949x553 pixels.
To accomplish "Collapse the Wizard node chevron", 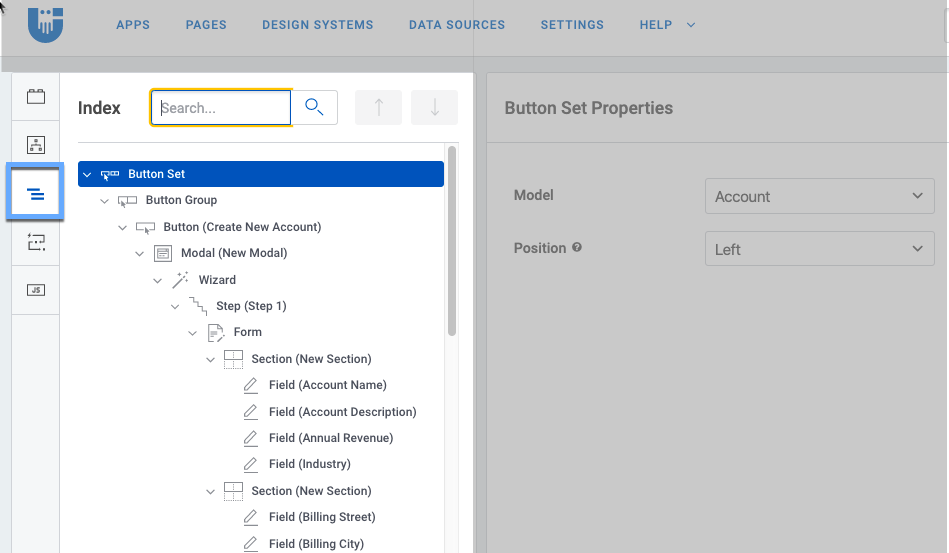I will [x=158, y=280].
